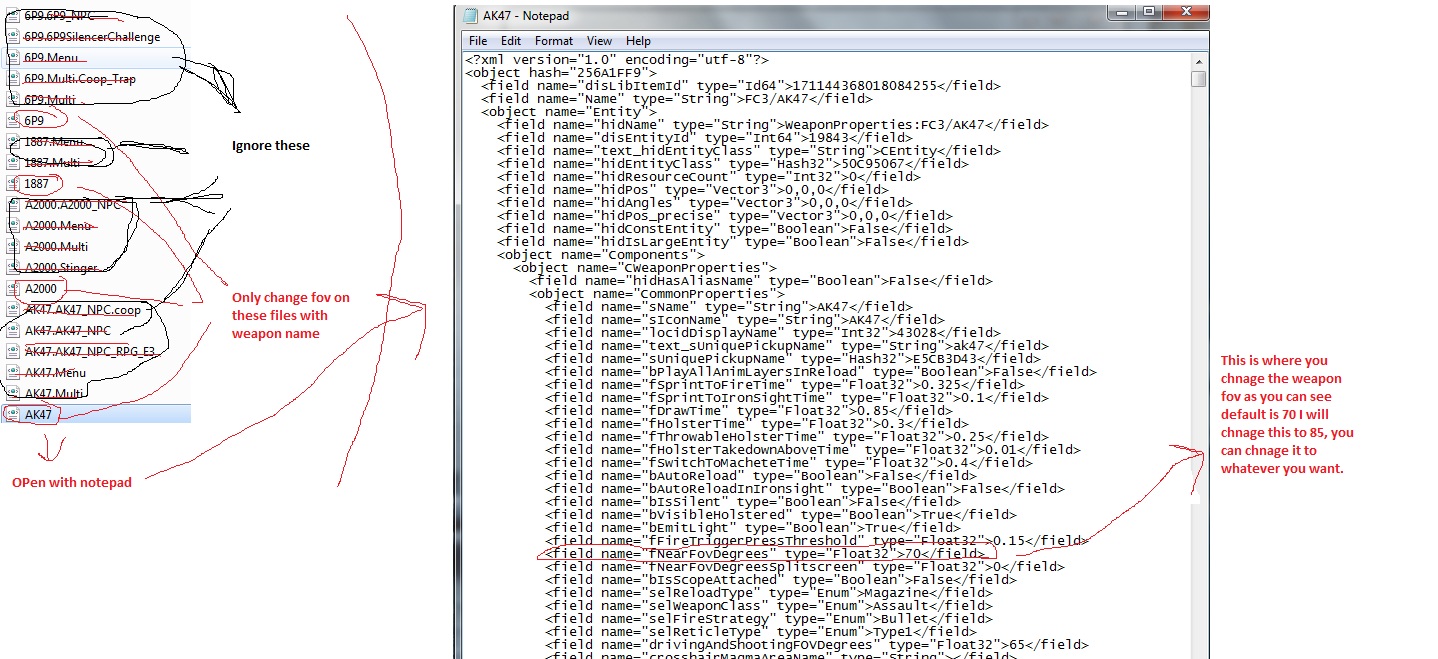Select the 6P9.6P9SilencerChallenge file
Viewport: 1438px width, 659px height.
[92, 37]
